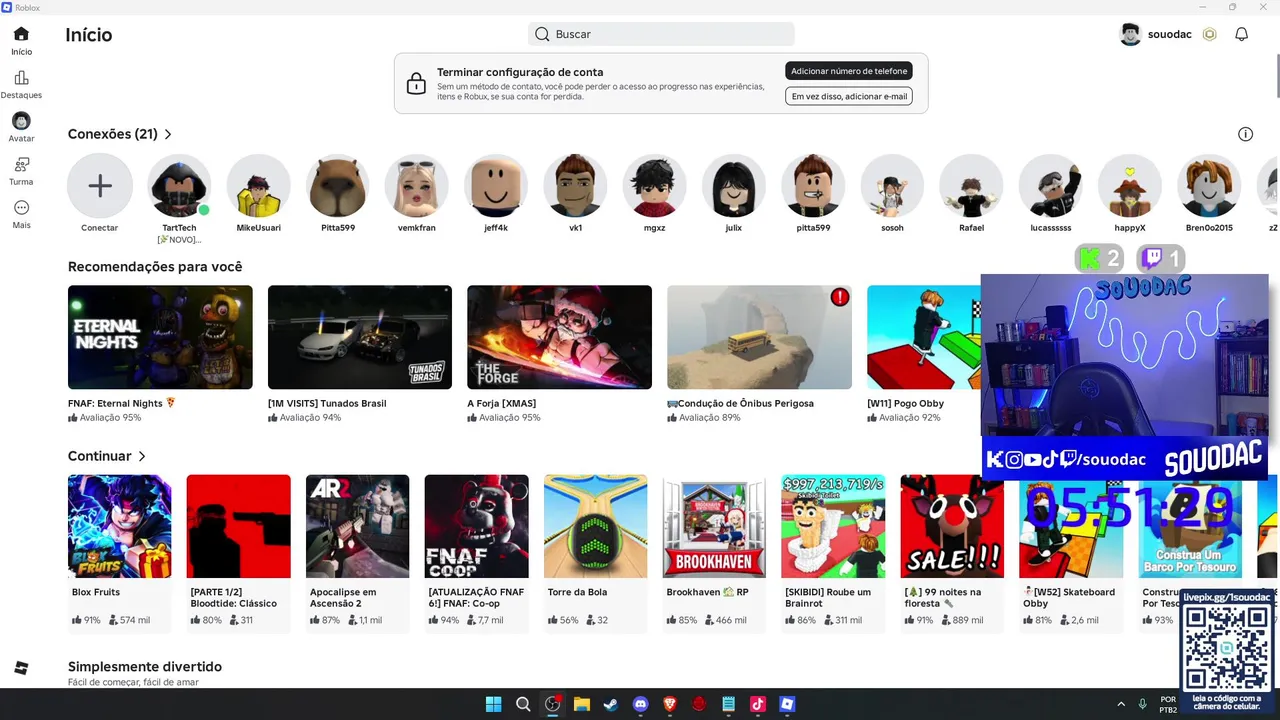Click the microphone tray icon
Screen dimensions: 1280x720
pos(1143,704)
